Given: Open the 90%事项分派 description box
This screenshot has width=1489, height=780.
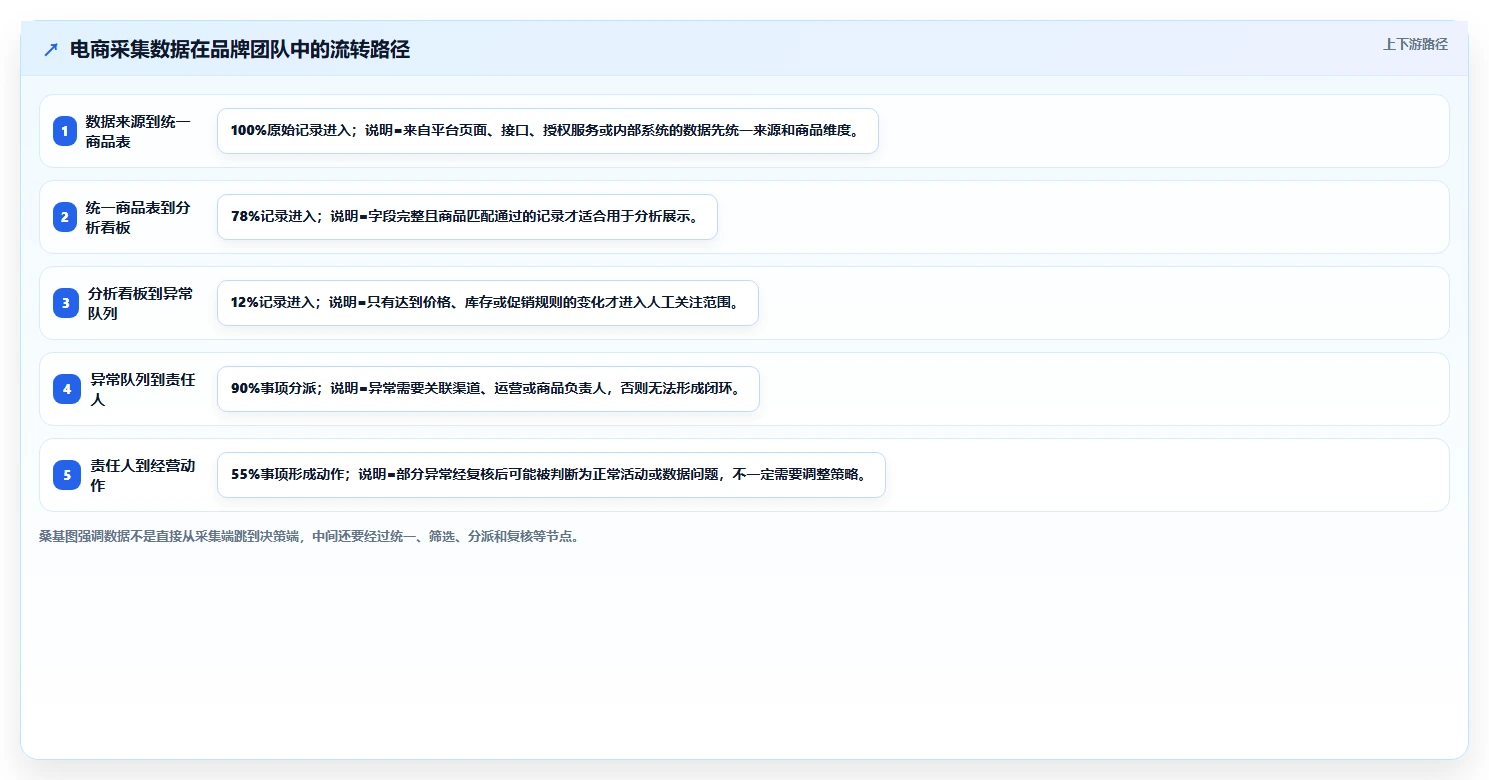Looking at the screenshot, I should coord(488,389).
